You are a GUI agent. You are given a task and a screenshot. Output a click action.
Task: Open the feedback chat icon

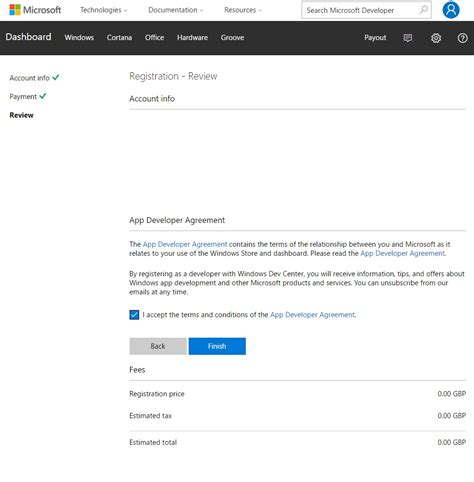[408, 38]
